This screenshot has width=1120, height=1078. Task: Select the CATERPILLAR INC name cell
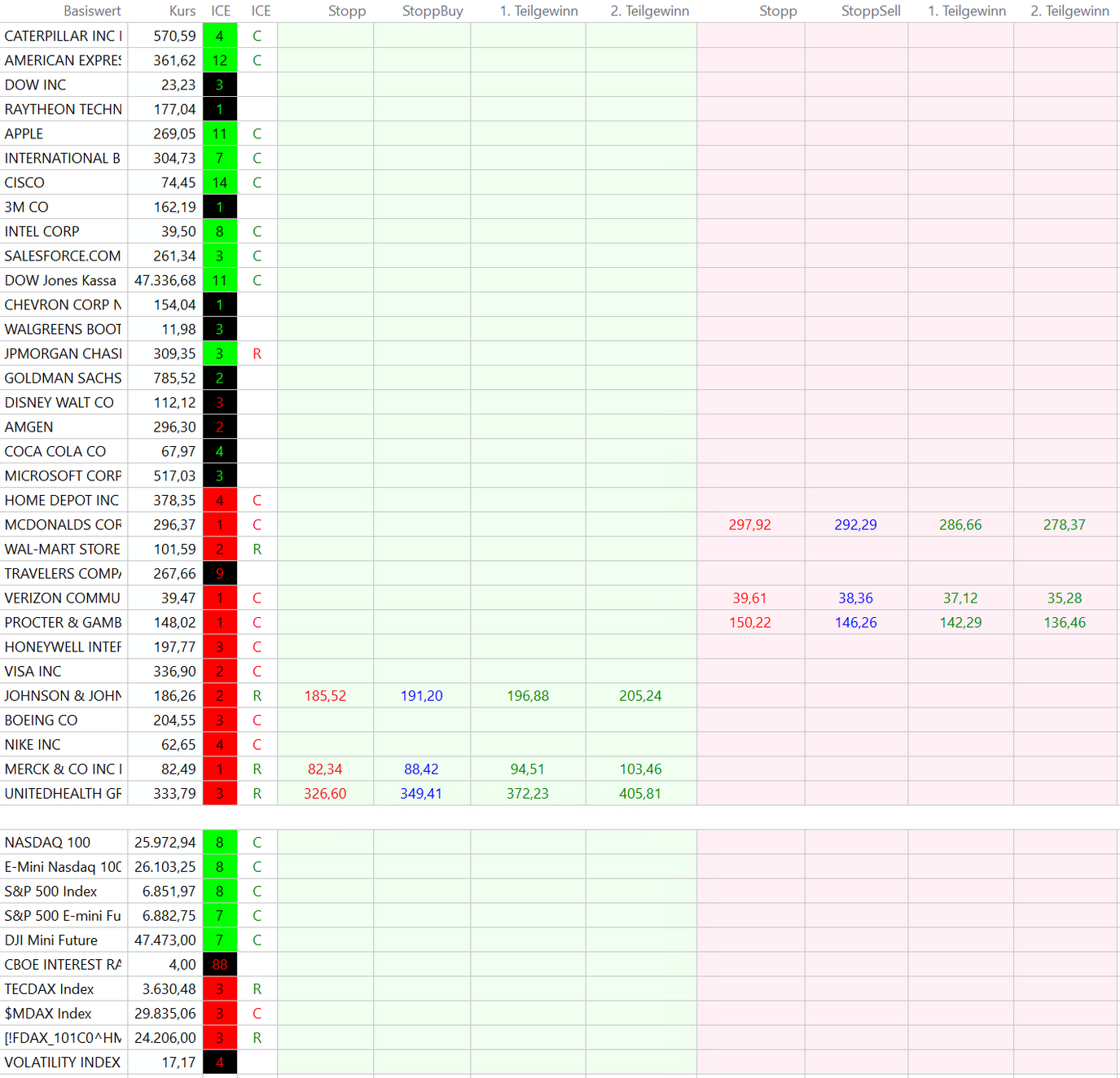click(x=64, y=36)
